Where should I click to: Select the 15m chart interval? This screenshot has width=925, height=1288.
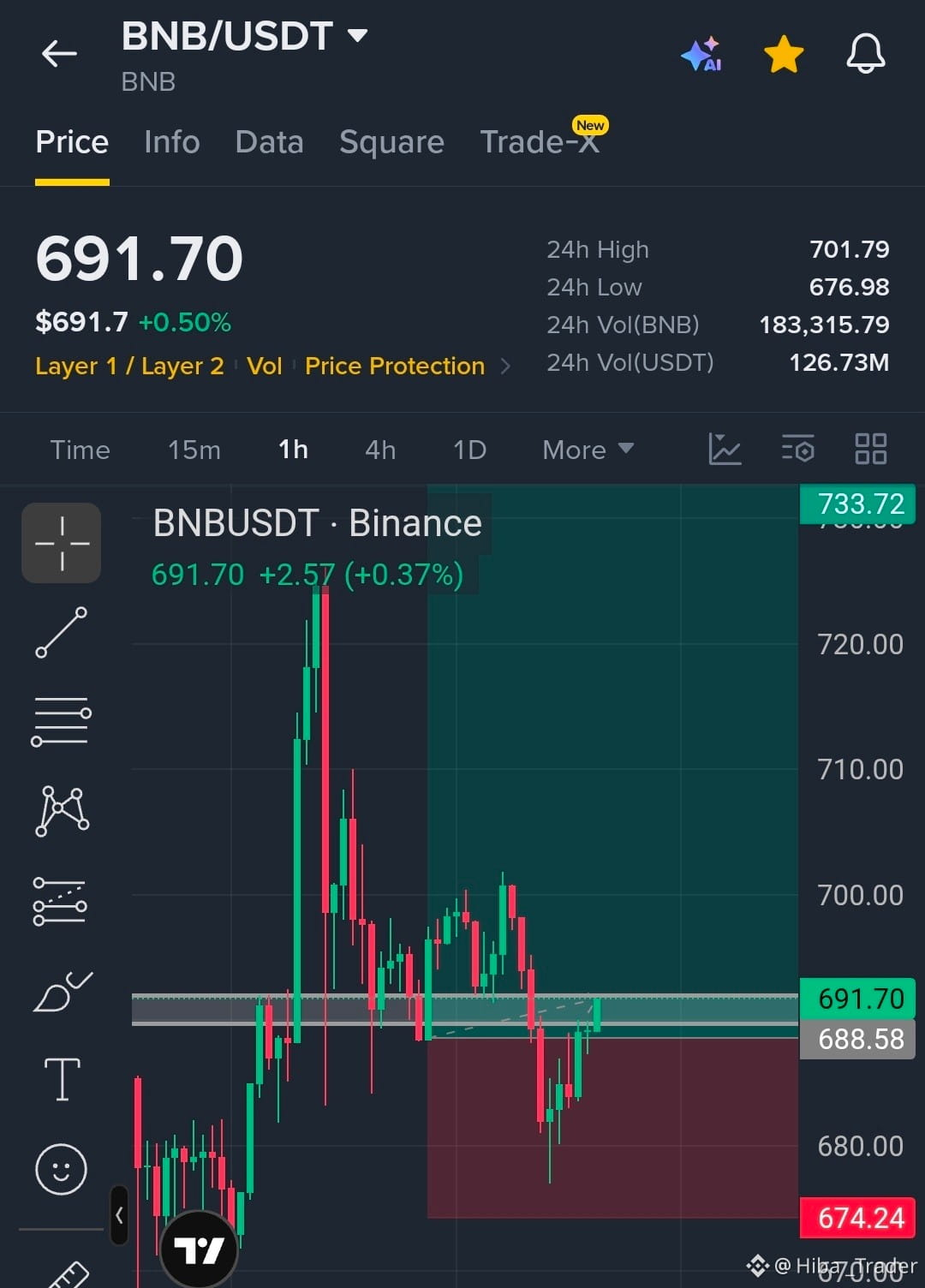194,450
